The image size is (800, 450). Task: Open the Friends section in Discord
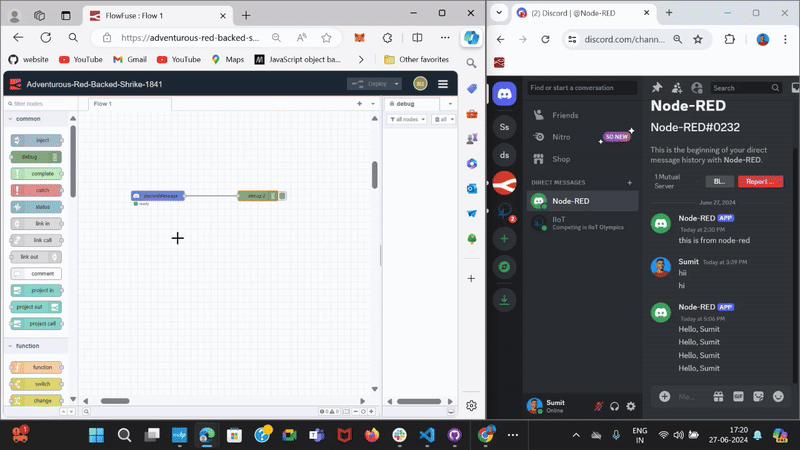click(565, 115)
